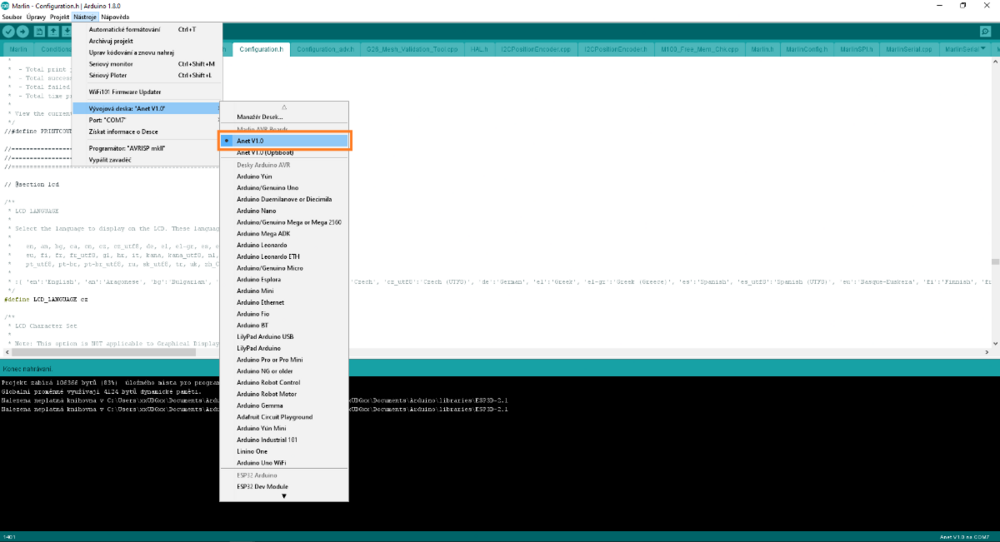Click "Anet V1.0 na COM7" status text

point(964,538)
